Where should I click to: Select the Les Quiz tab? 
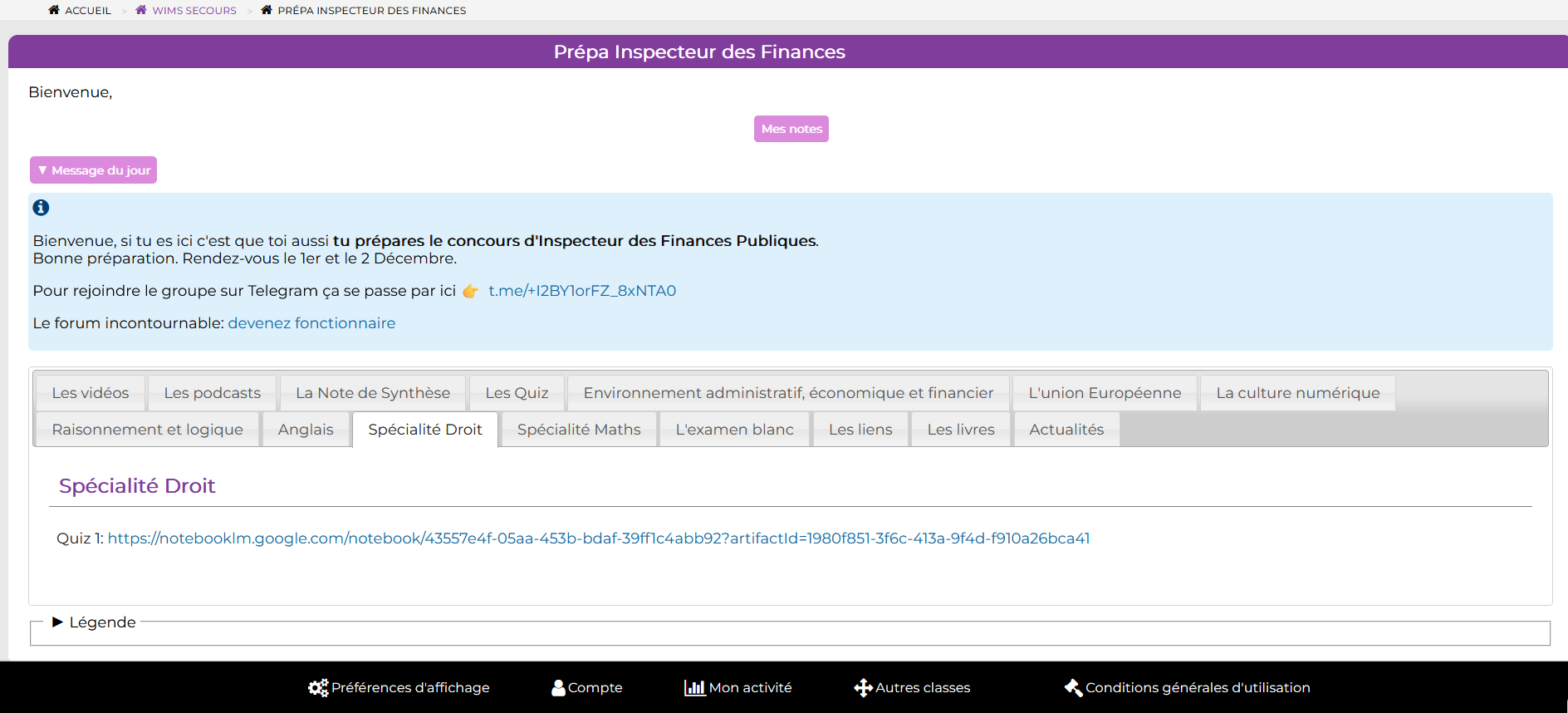tap(517, 393)
